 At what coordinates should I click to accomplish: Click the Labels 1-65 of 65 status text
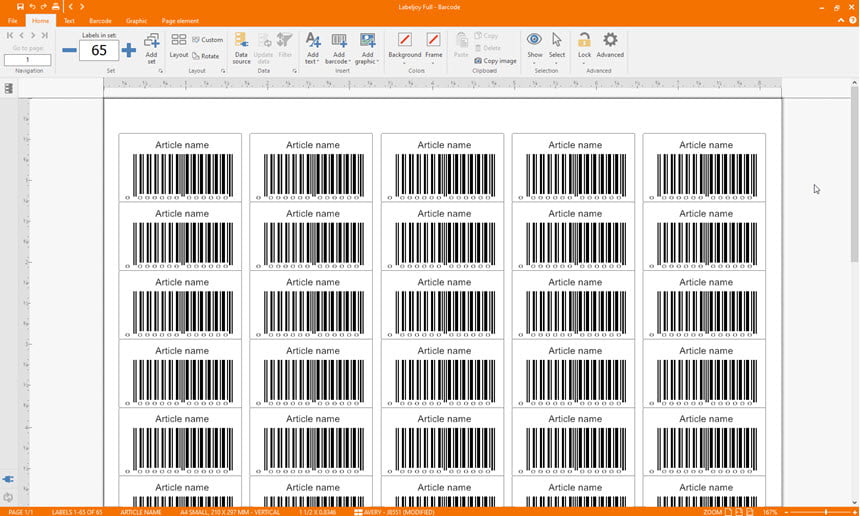77,512
